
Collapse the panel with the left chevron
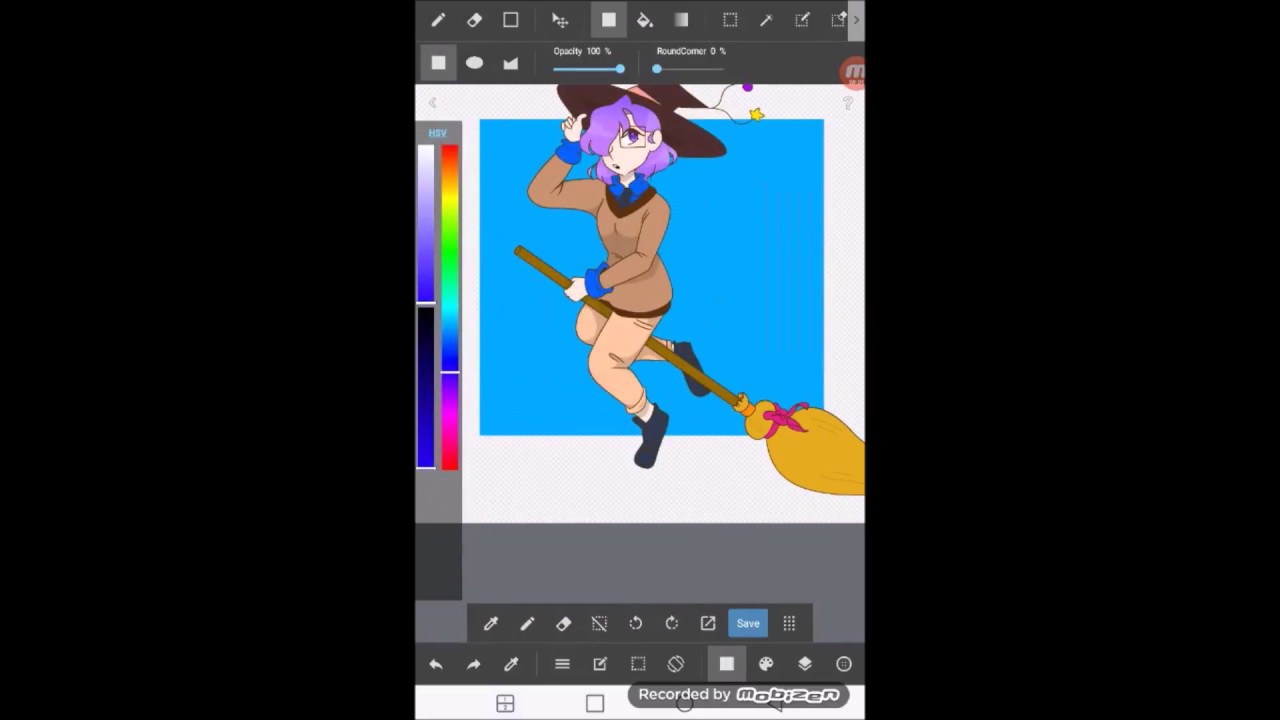pyautogui.click(x=432, y=103)
